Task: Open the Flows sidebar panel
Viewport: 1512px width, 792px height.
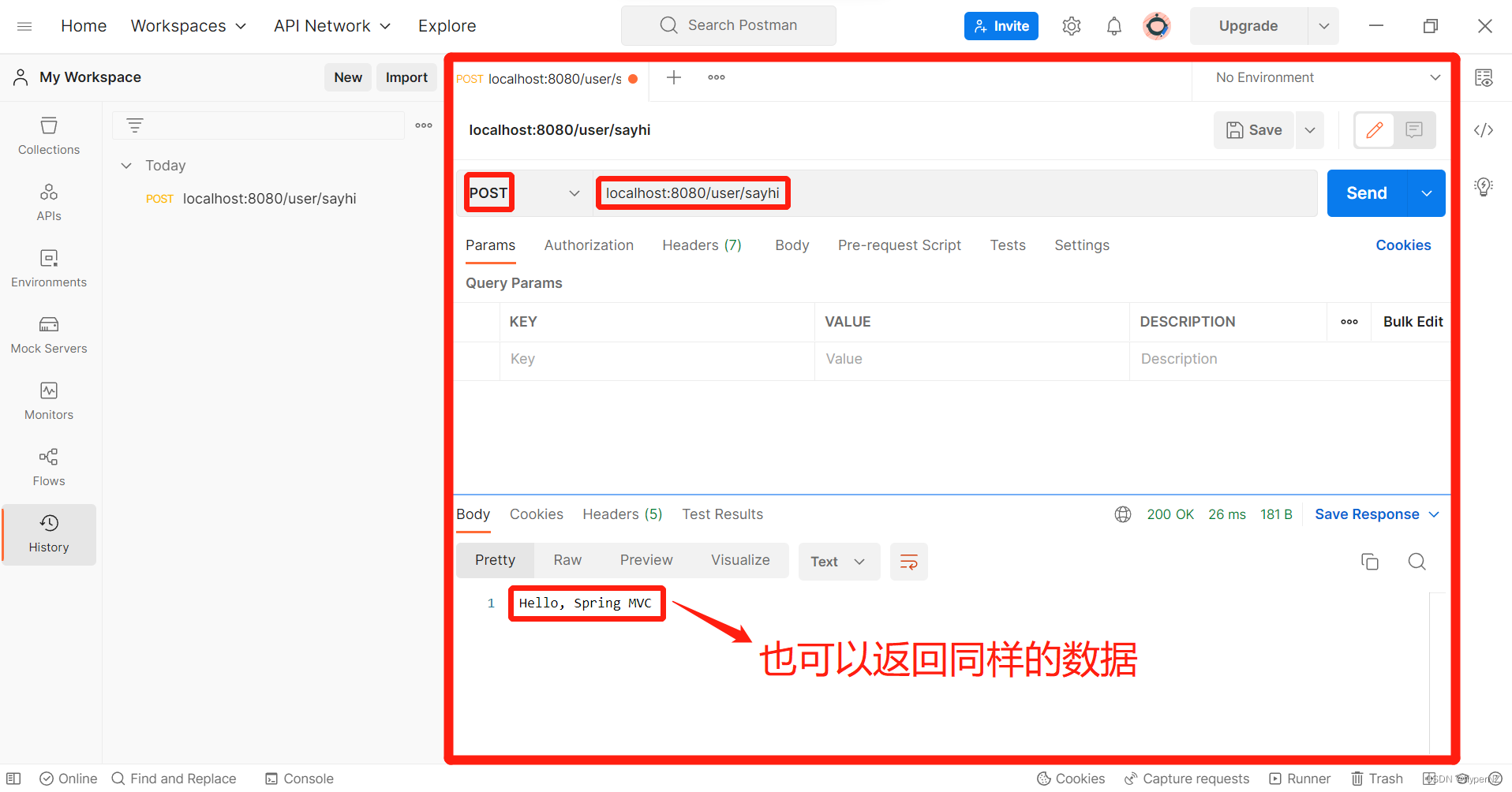Action: pos(49,468)
